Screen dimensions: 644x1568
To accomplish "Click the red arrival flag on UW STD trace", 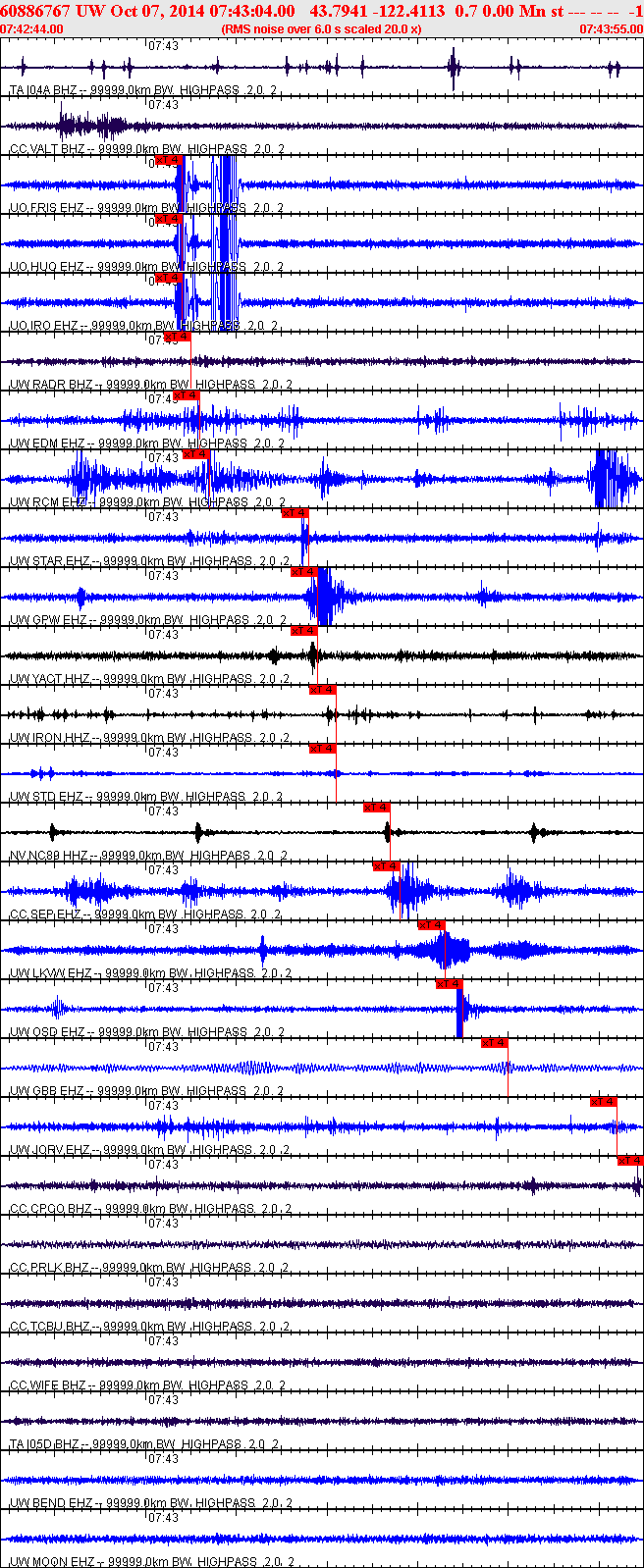I will 323,749.
